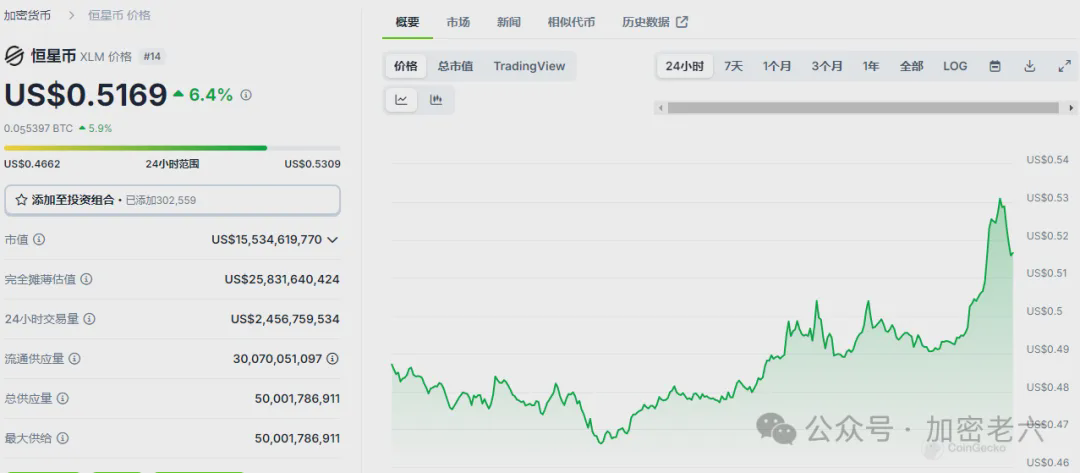
Task: Click the download chart data icon
Action: 1030,67
